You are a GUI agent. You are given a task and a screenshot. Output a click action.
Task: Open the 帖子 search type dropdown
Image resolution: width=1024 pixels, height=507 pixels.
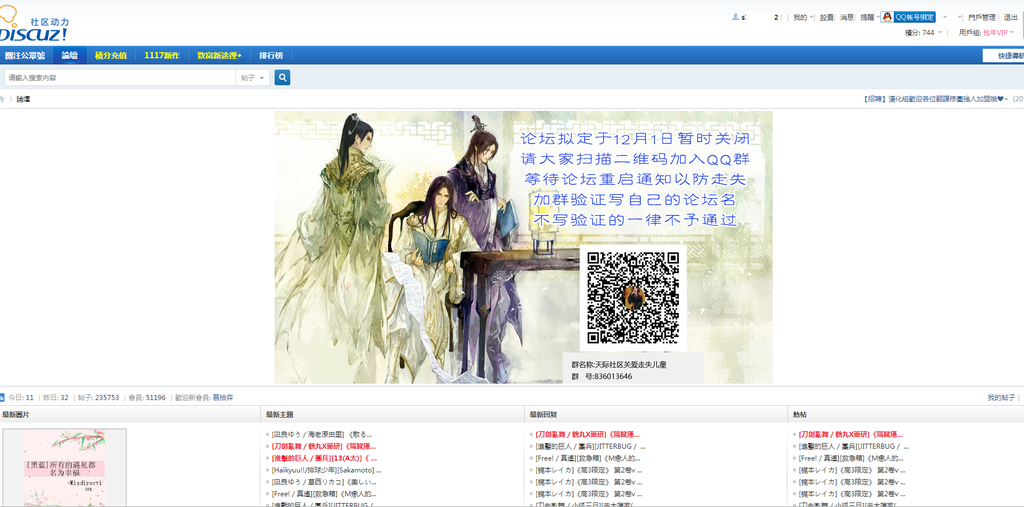tap(253, 78)
